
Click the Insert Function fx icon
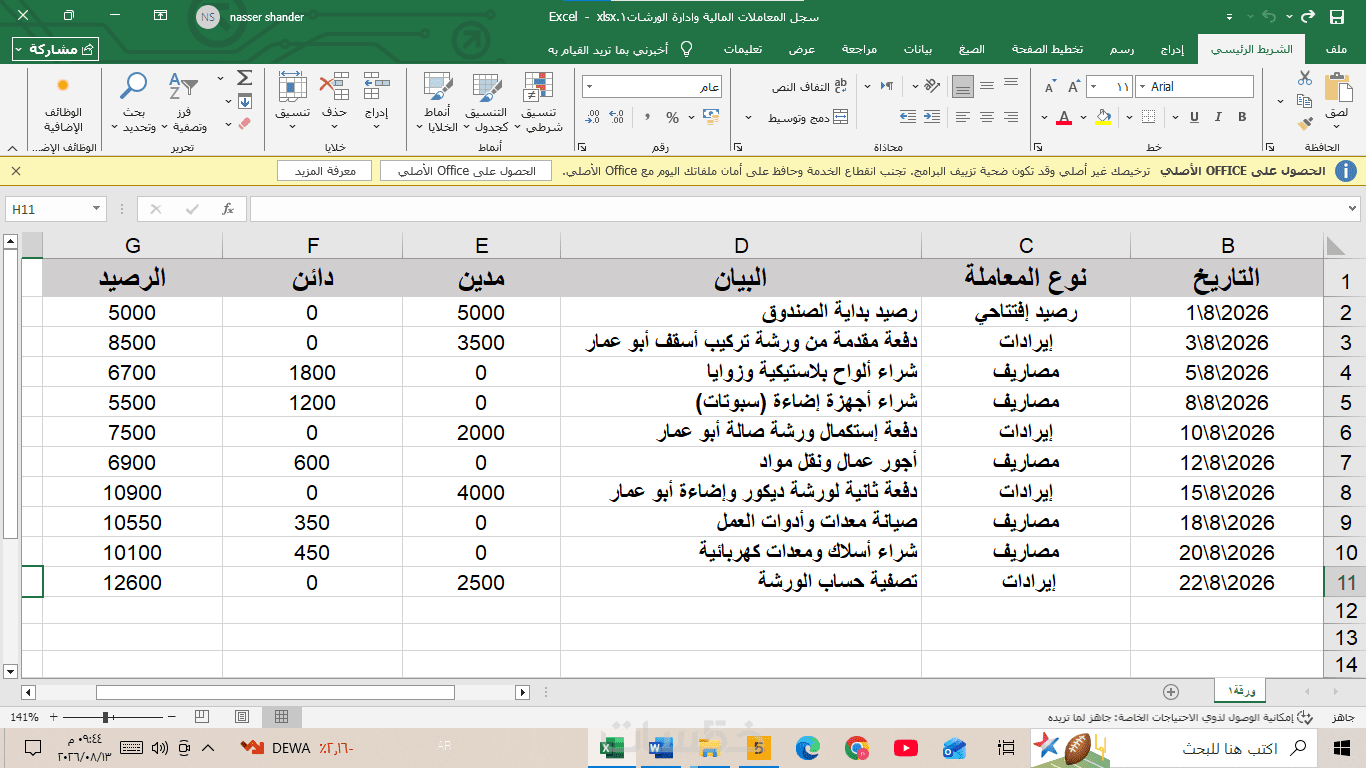point(228,209)
